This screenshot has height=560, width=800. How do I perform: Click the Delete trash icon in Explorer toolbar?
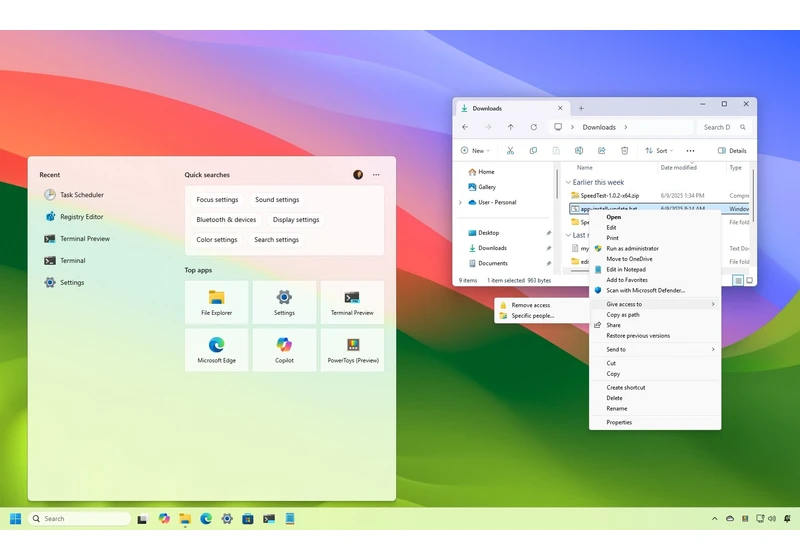click(x=624, y=150)
